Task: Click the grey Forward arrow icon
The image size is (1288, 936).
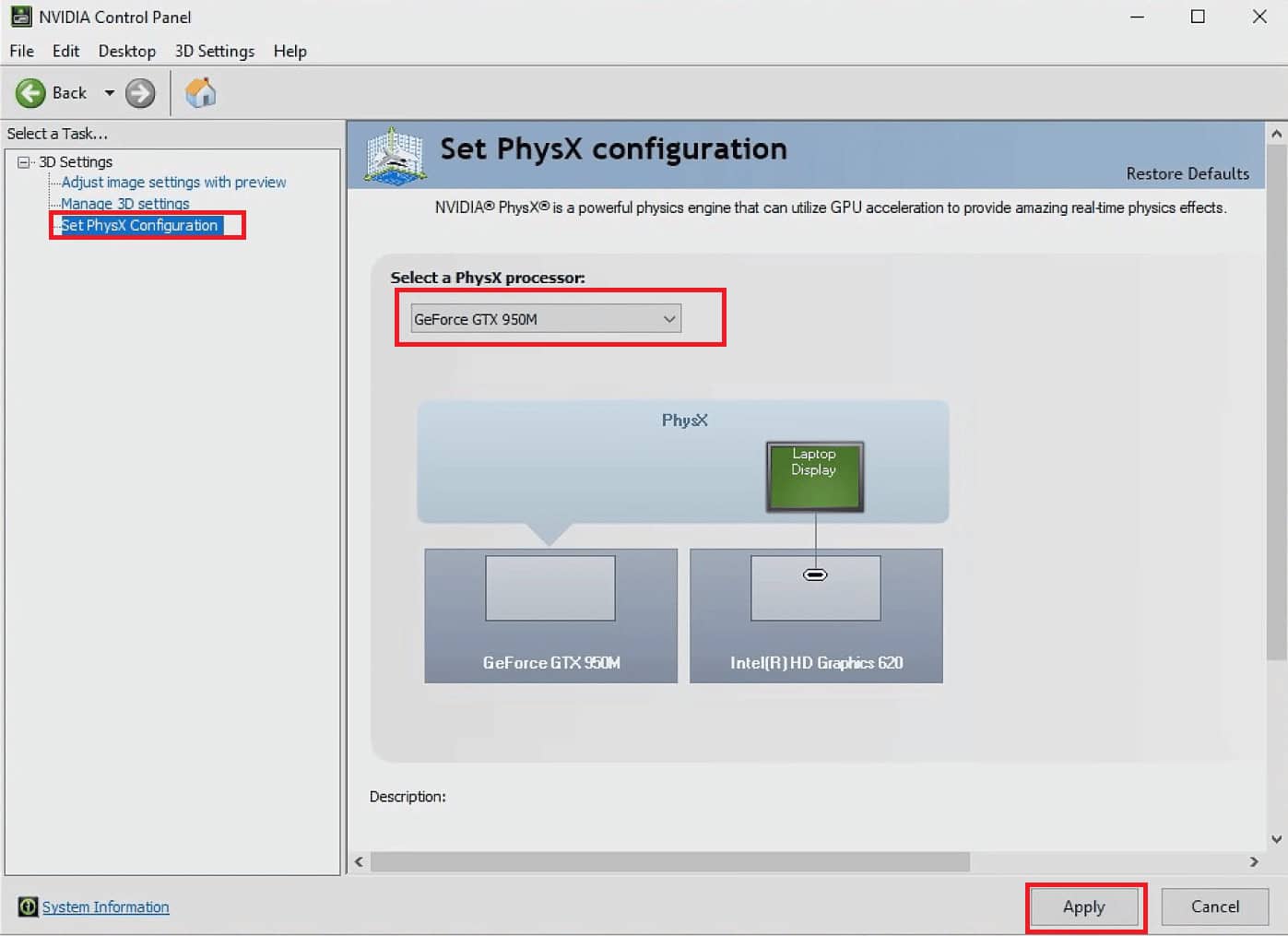Action: tap(140, 93)
